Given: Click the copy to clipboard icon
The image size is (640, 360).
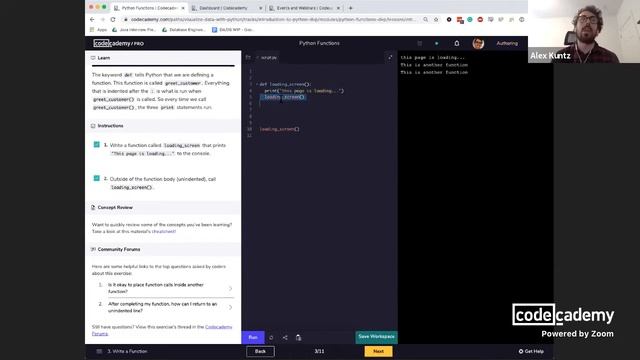Looking at the screenshot, I should [298, 338].
